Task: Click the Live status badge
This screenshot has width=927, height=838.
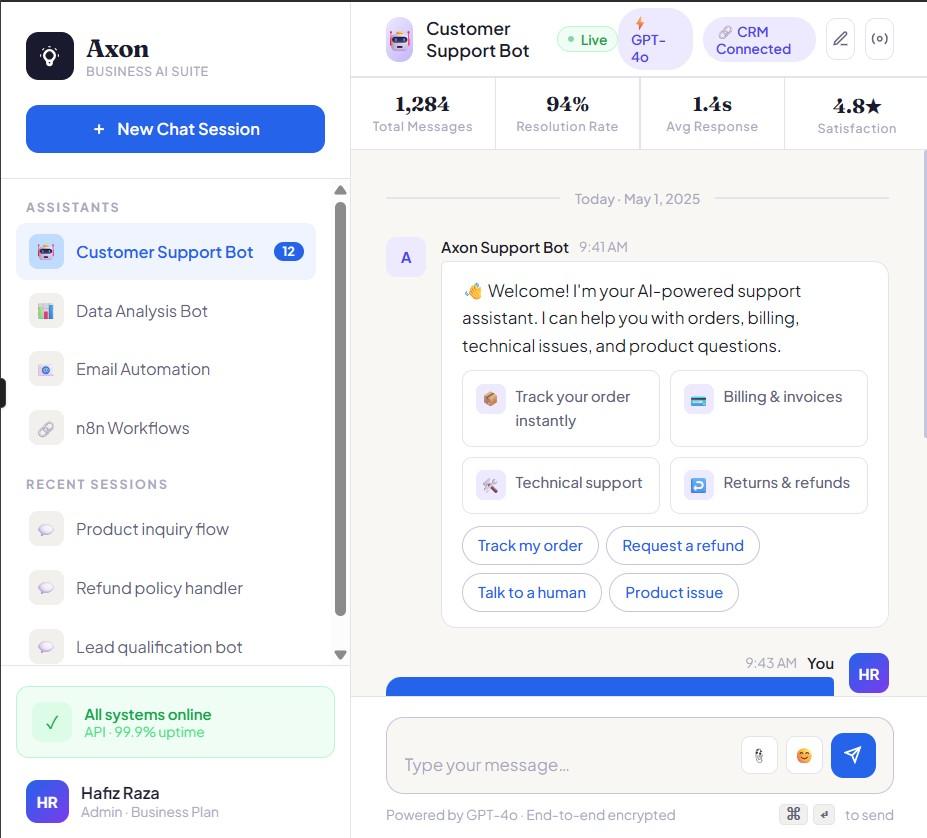Action: 587,40
